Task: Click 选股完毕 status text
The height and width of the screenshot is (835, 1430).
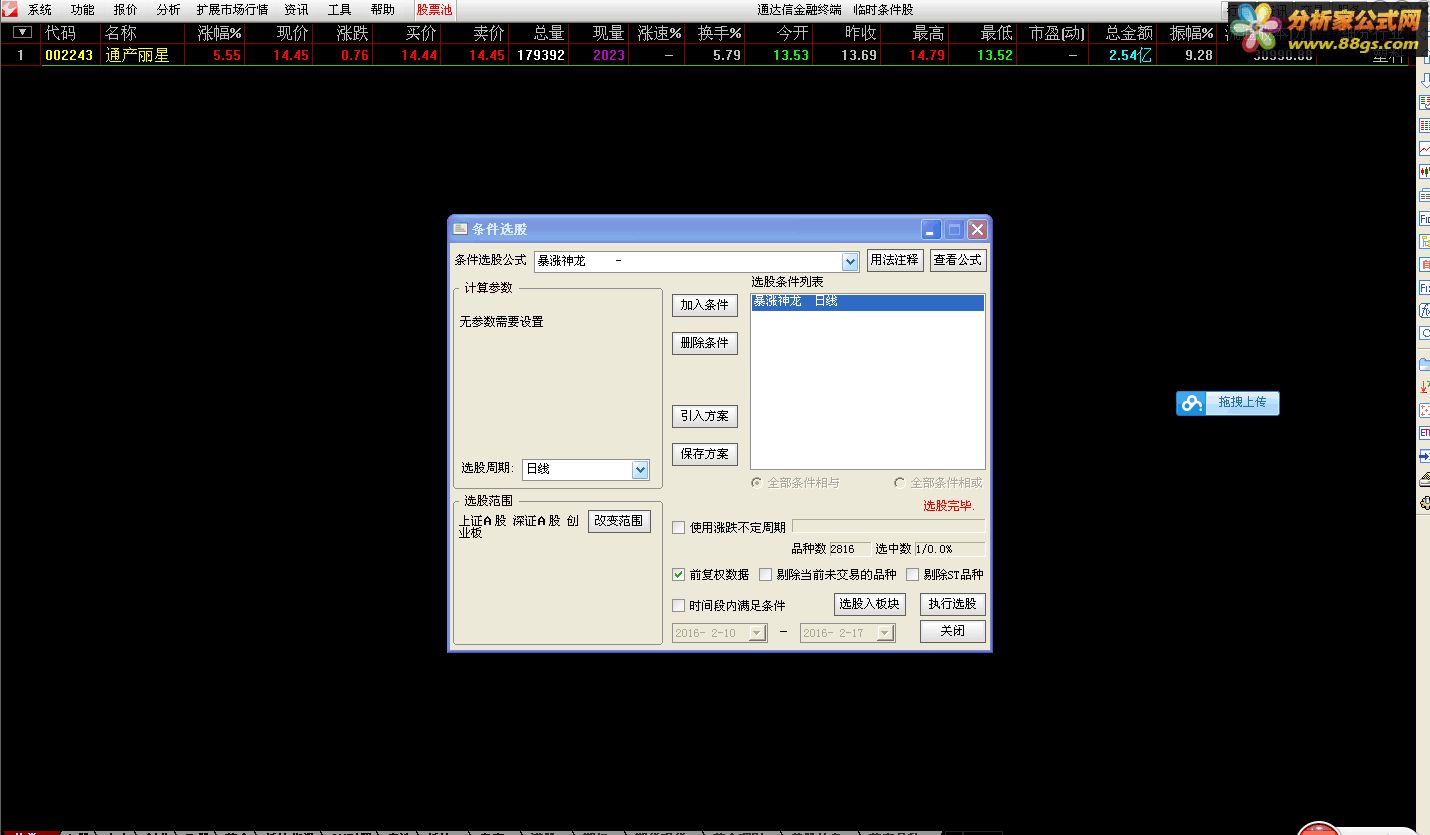Action: [948, 506]
